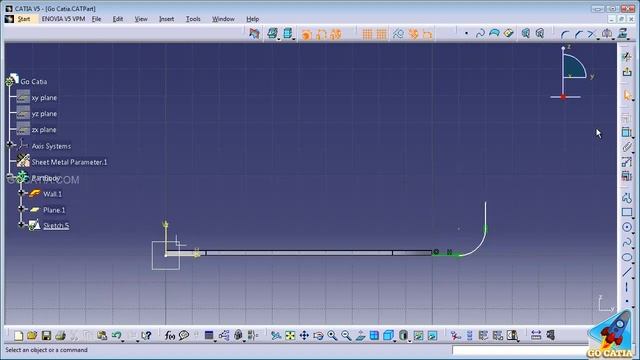Screen dimensions: 640x360
Task: Click the Create Multi-View icon
Action: click(x=374, y=336)
